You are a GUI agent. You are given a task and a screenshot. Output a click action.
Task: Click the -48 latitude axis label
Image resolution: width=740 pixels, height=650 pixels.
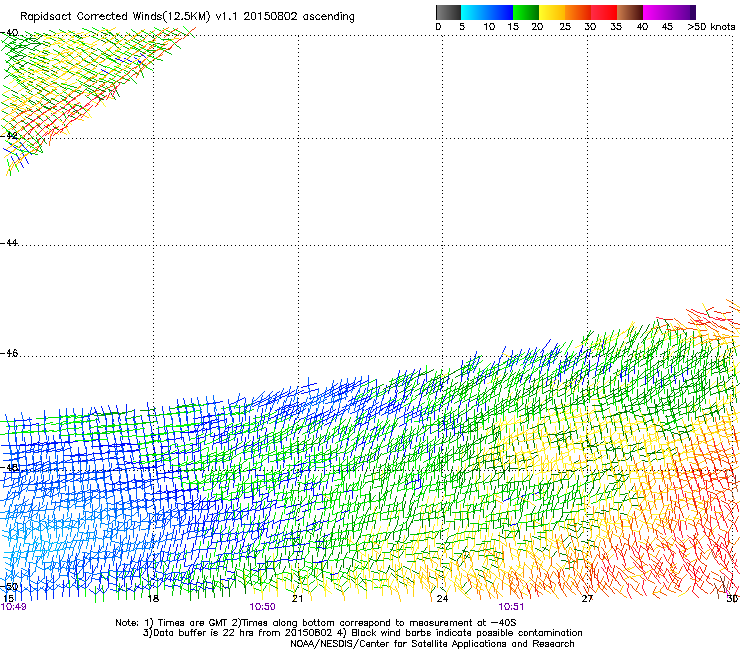(x=9, y=467)
